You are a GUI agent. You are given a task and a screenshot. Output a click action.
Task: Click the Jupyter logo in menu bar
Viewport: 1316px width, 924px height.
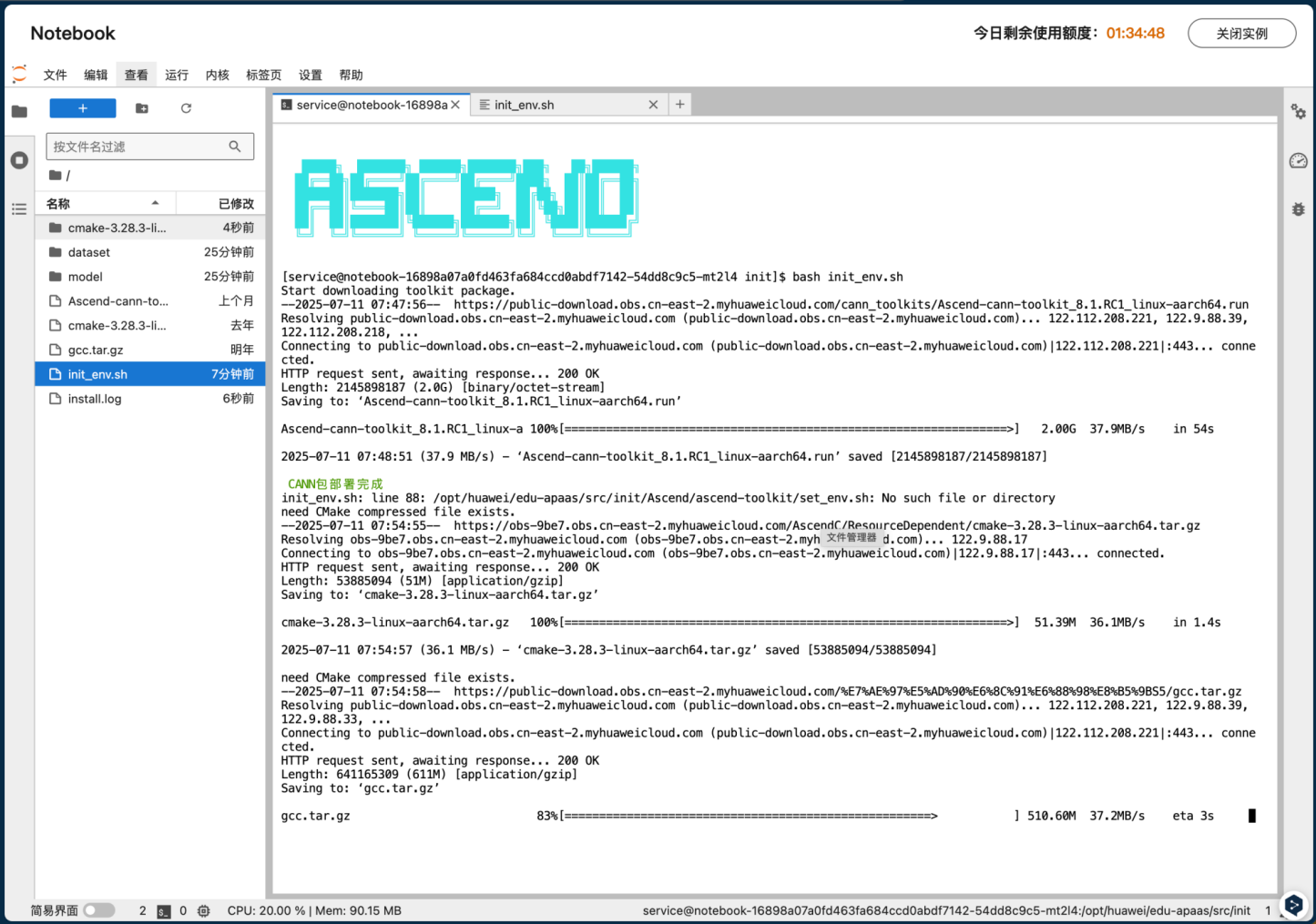click(19, 74)
